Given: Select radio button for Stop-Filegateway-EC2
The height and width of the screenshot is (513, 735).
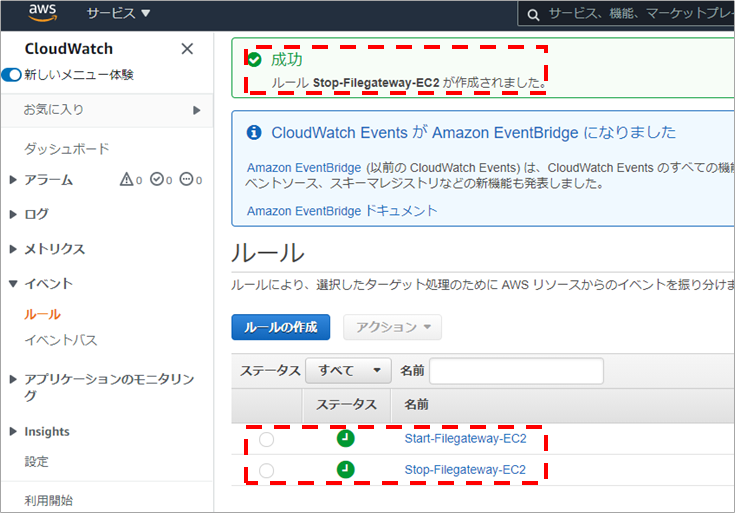Looking at the screenshot, I should [x=266, y=470].
